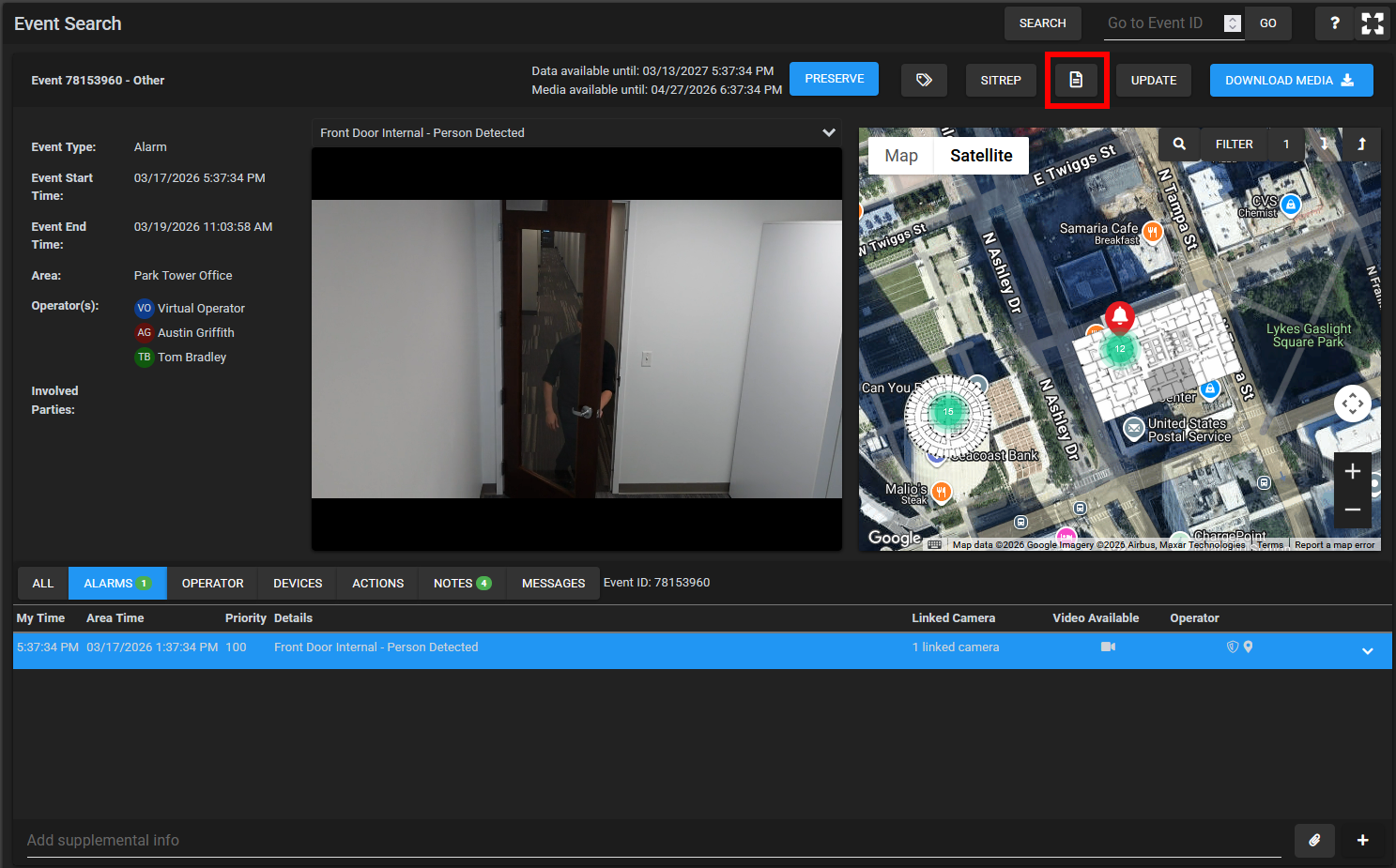Click the paperclip attachment icon

(x=1314, y=840)
